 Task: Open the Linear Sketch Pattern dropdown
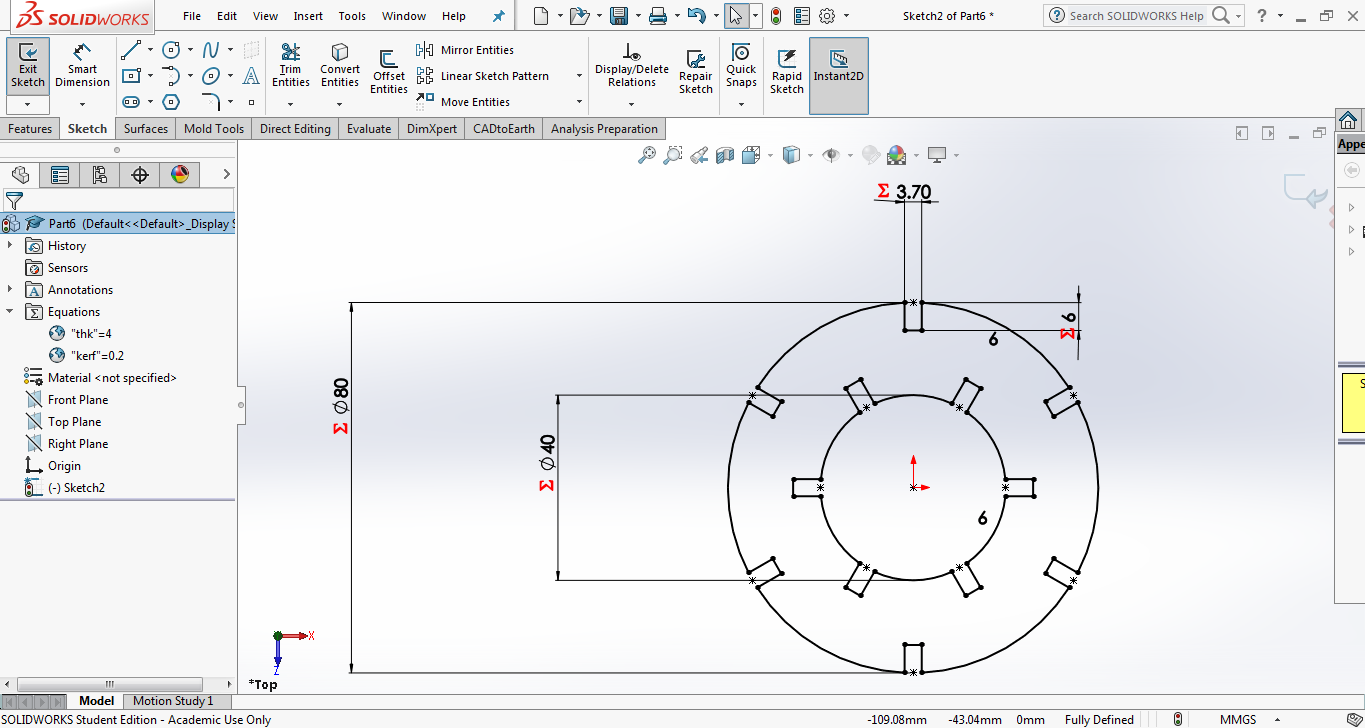(579, 76)
